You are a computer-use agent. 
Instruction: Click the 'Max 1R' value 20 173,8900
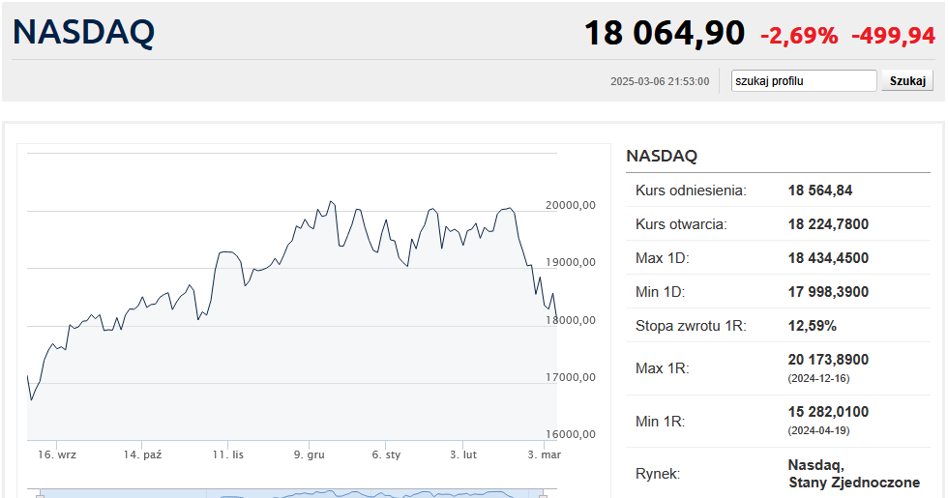828,360
